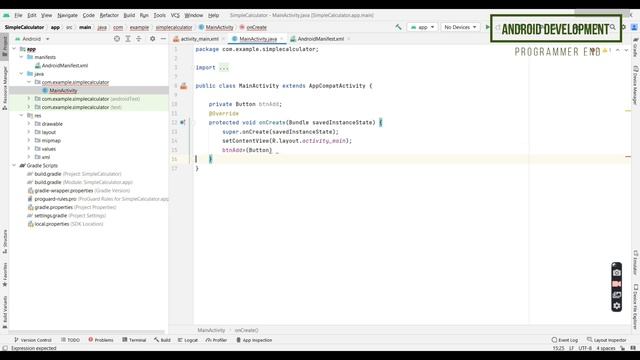This screenshot has height=360, width=640.
Task: Click the recorder camera screenshot icon
Action: pos(616,273)
